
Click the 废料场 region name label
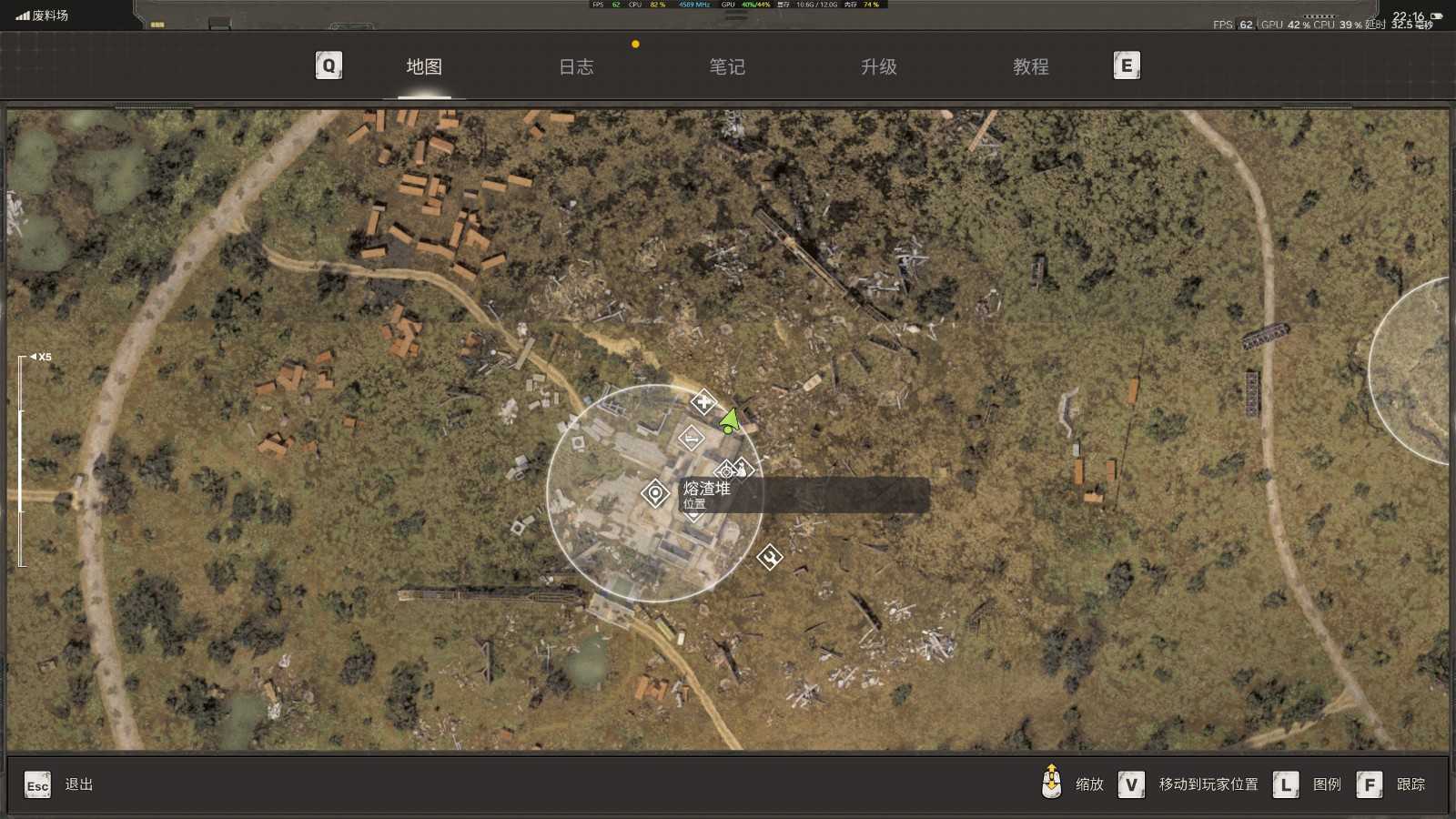pos(50,15)
